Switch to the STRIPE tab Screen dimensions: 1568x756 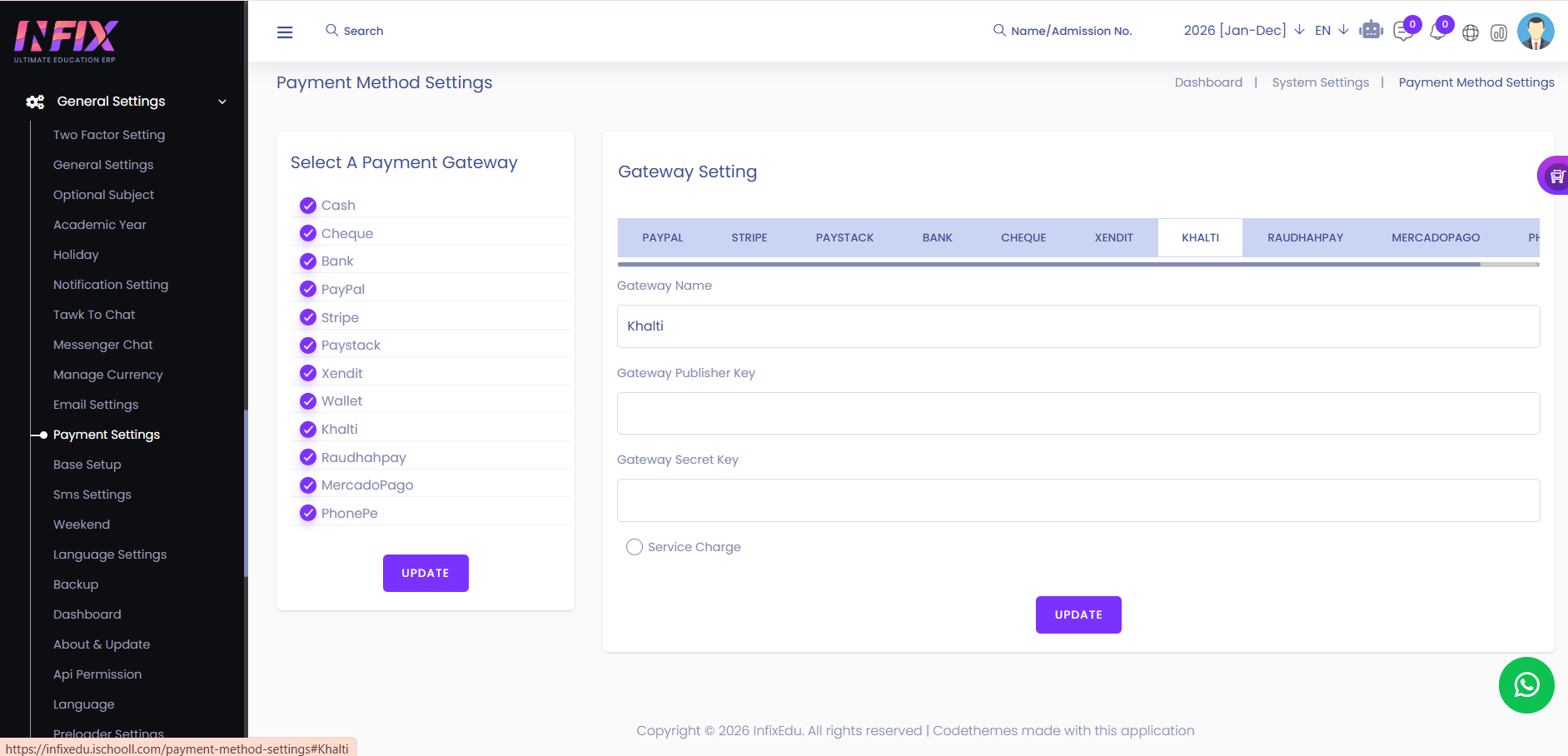[x=749, y=237]
